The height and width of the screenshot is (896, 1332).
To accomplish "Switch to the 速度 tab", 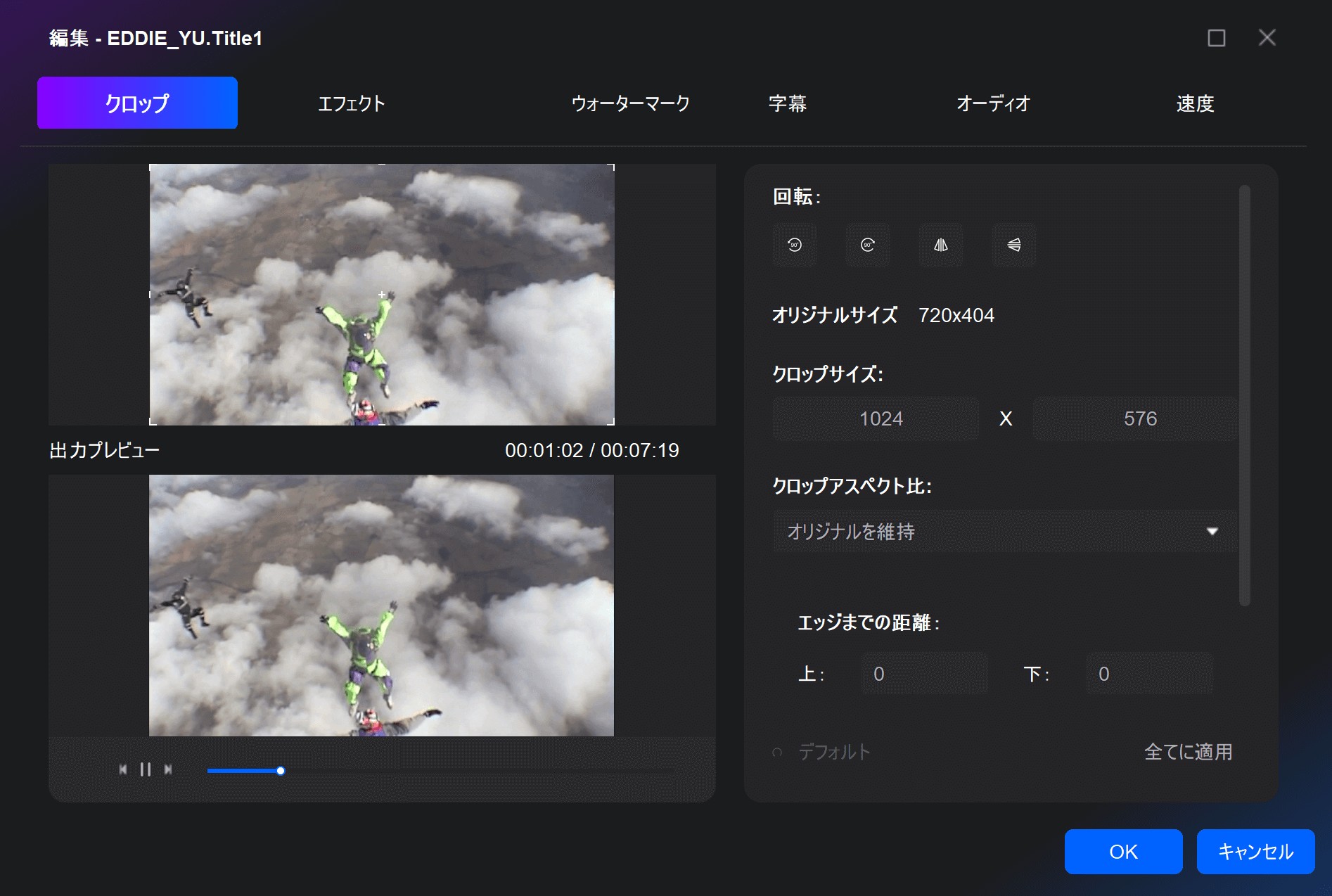I will pos(1196,103).
